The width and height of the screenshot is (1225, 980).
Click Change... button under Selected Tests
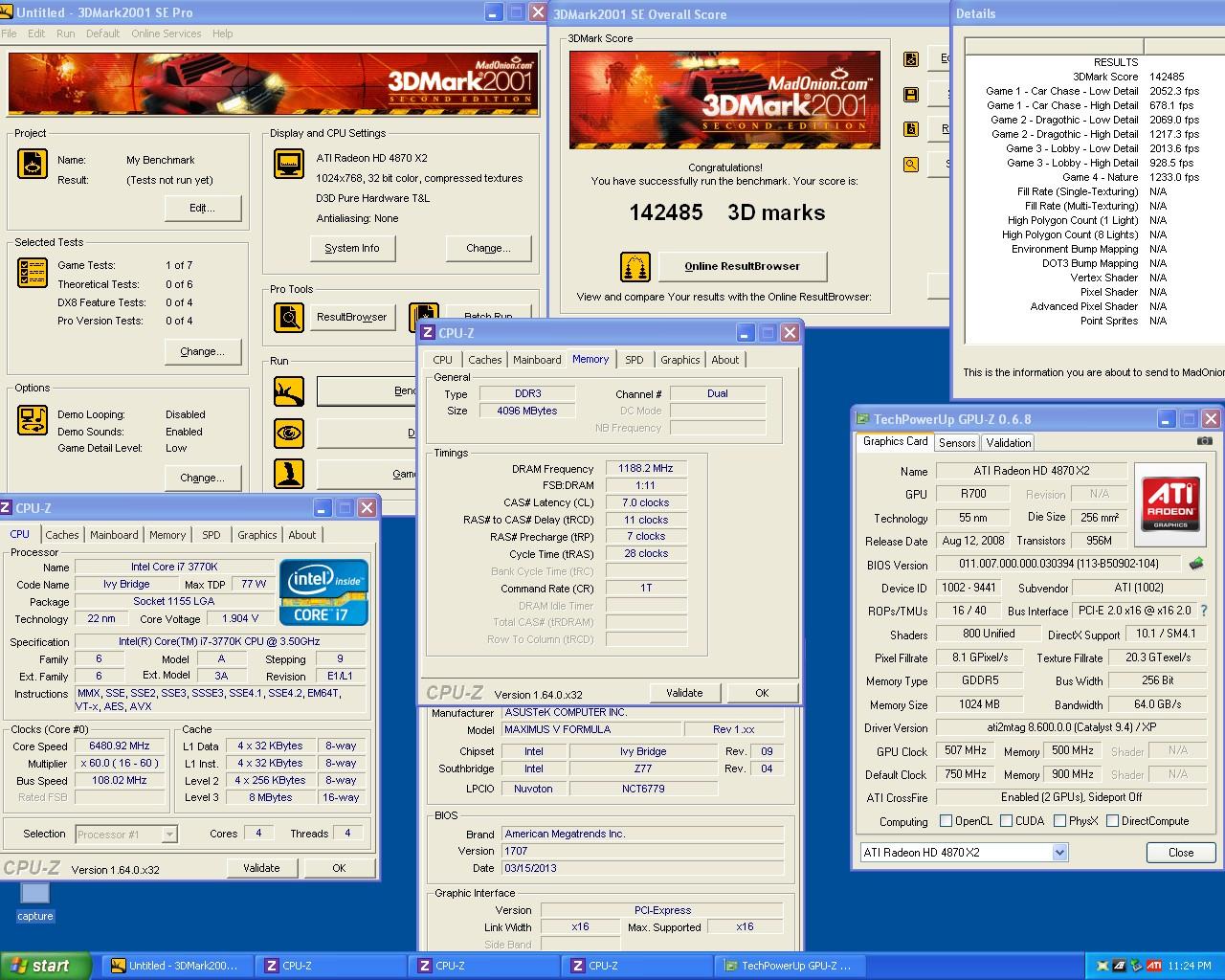pyautogui.click(x=202, y=351)
